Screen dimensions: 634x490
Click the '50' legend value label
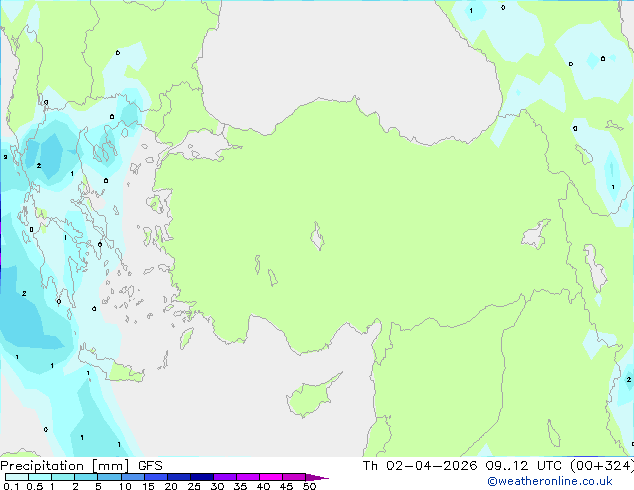[309, 486]
